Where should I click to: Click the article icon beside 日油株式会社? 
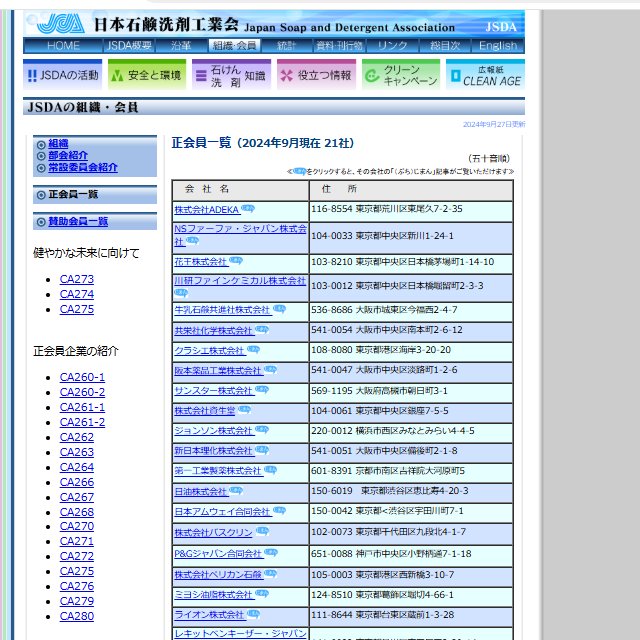[236, 490]
